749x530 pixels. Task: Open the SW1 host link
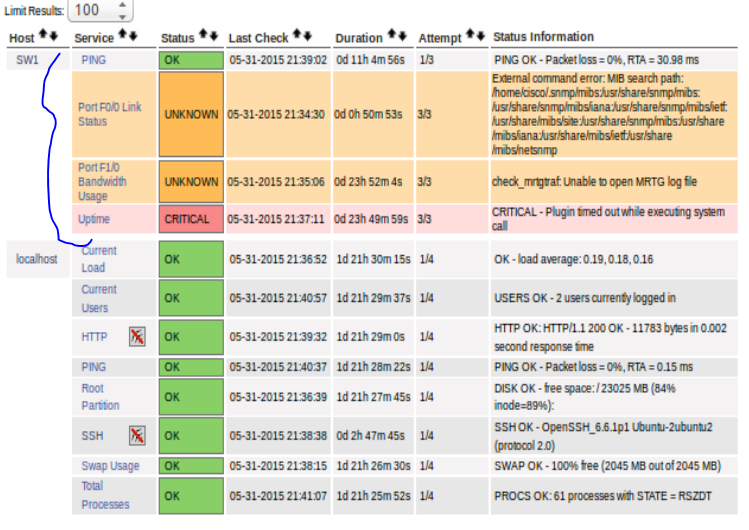(27, 60)
